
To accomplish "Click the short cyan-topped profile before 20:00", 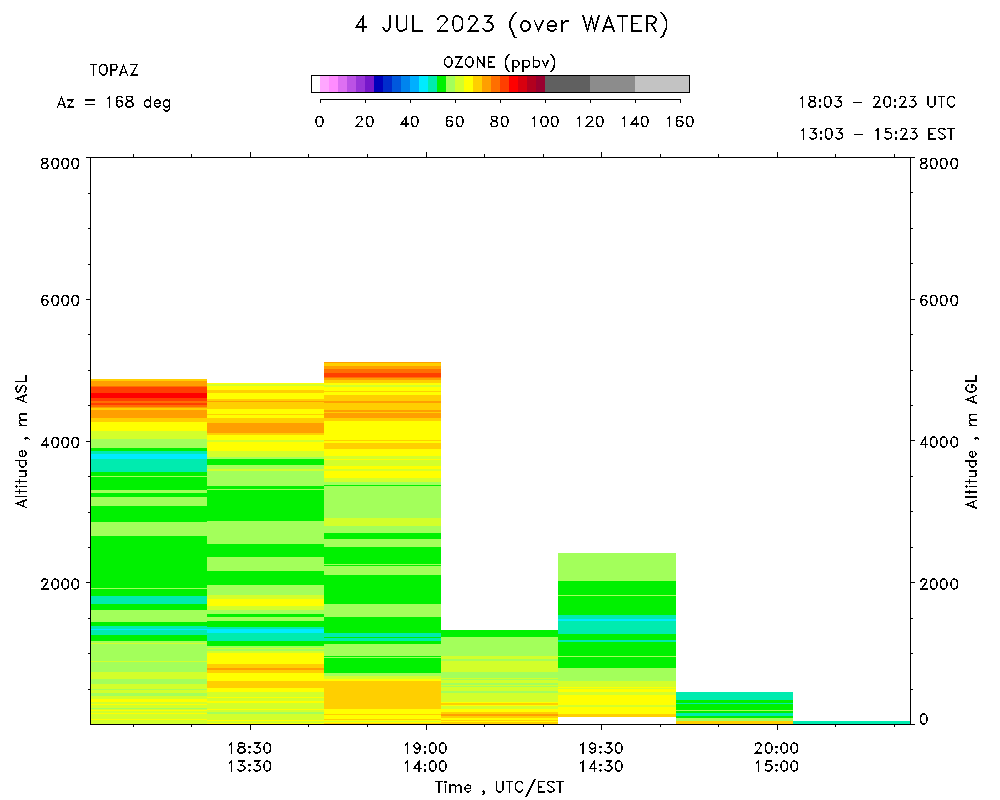I will point(734,707).
